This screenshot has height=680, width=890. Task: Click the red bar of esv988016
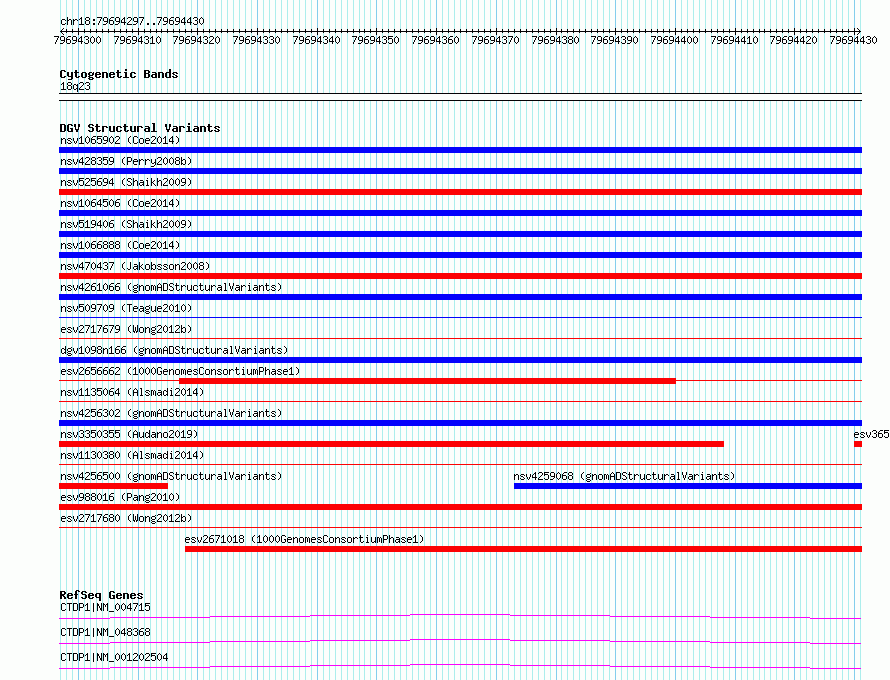(460, 507)
